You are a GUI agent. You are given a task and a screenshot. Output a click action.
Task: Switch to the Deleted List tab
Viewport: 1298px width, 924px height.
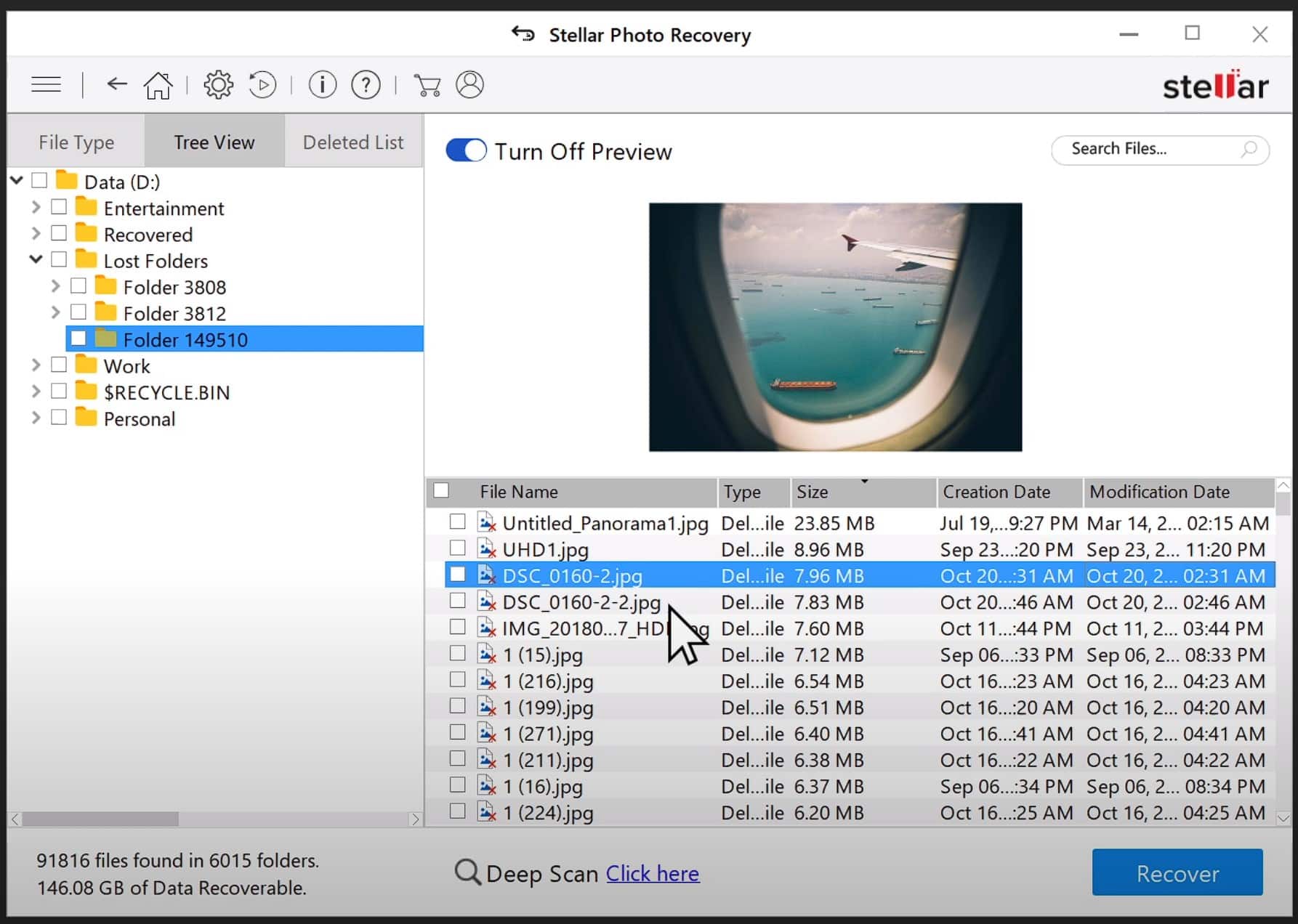tap(352, 142)
